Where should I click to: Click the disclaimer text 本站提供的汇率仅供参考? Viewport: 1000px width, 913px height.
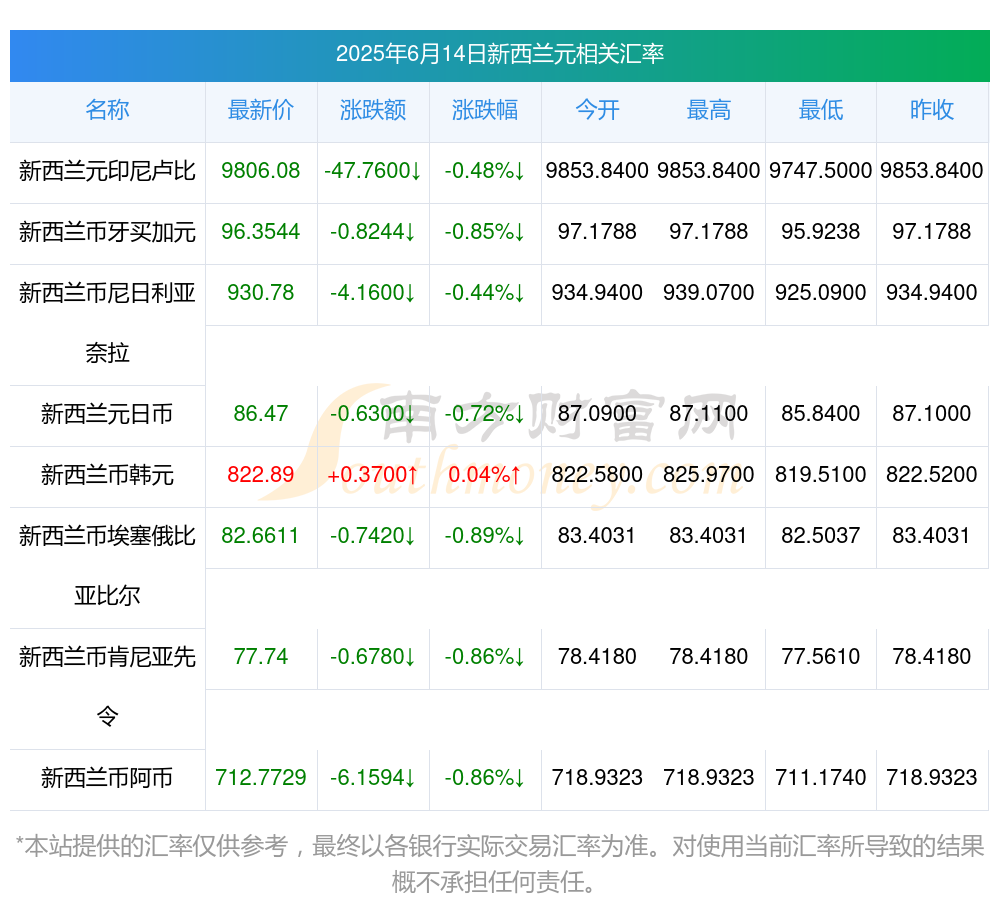tap(156, 847)
